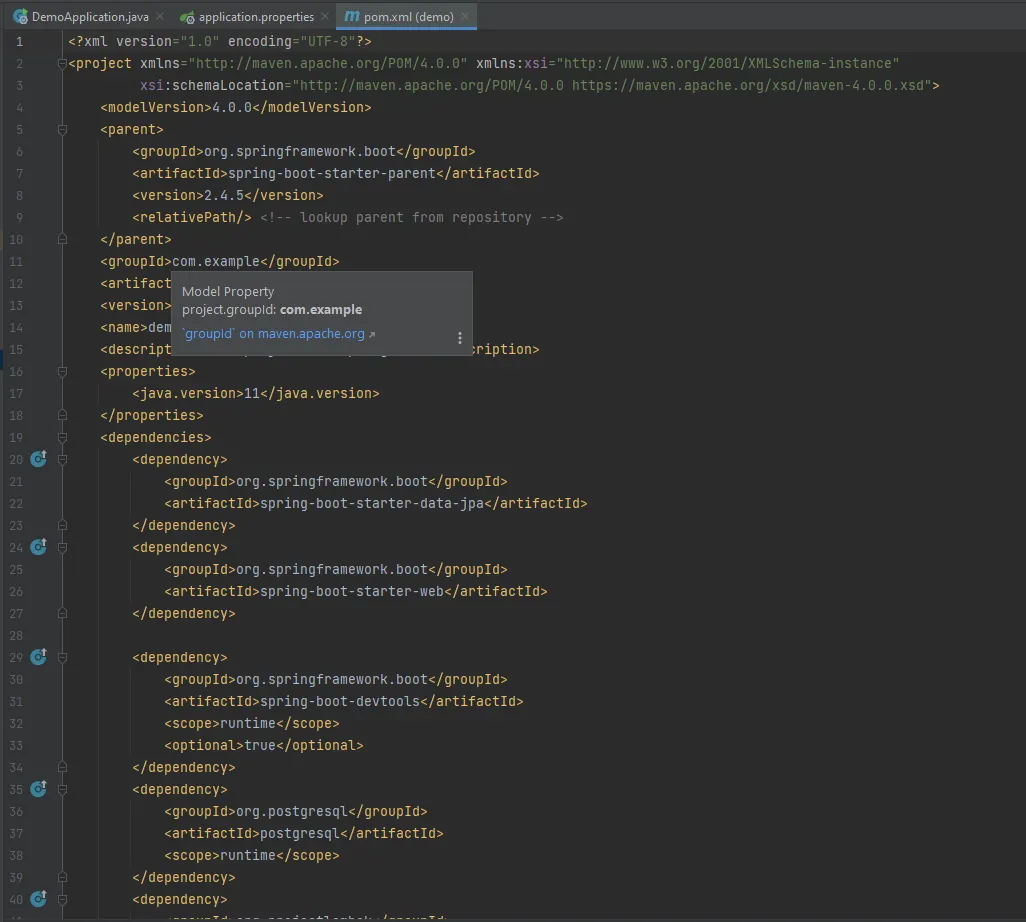Click the DemoApplication.java class icon in tab
Viewport: 1026px width, 922px height.
[20, 16]
